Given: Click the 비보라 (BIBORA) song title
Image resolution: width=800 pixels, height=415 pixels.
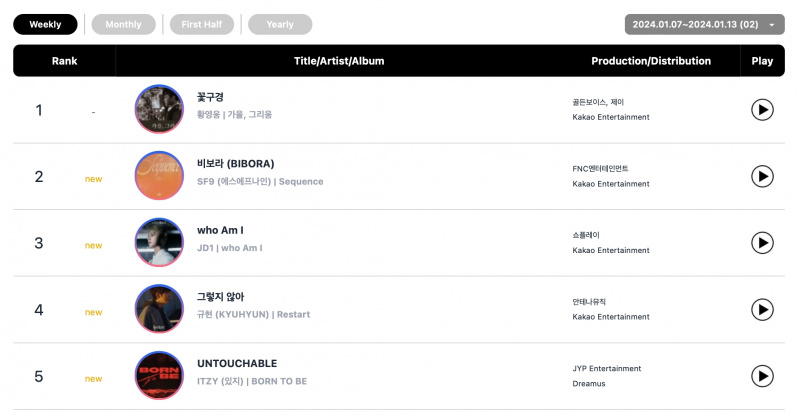Looking at the screenshot, I should click(236, 164).
